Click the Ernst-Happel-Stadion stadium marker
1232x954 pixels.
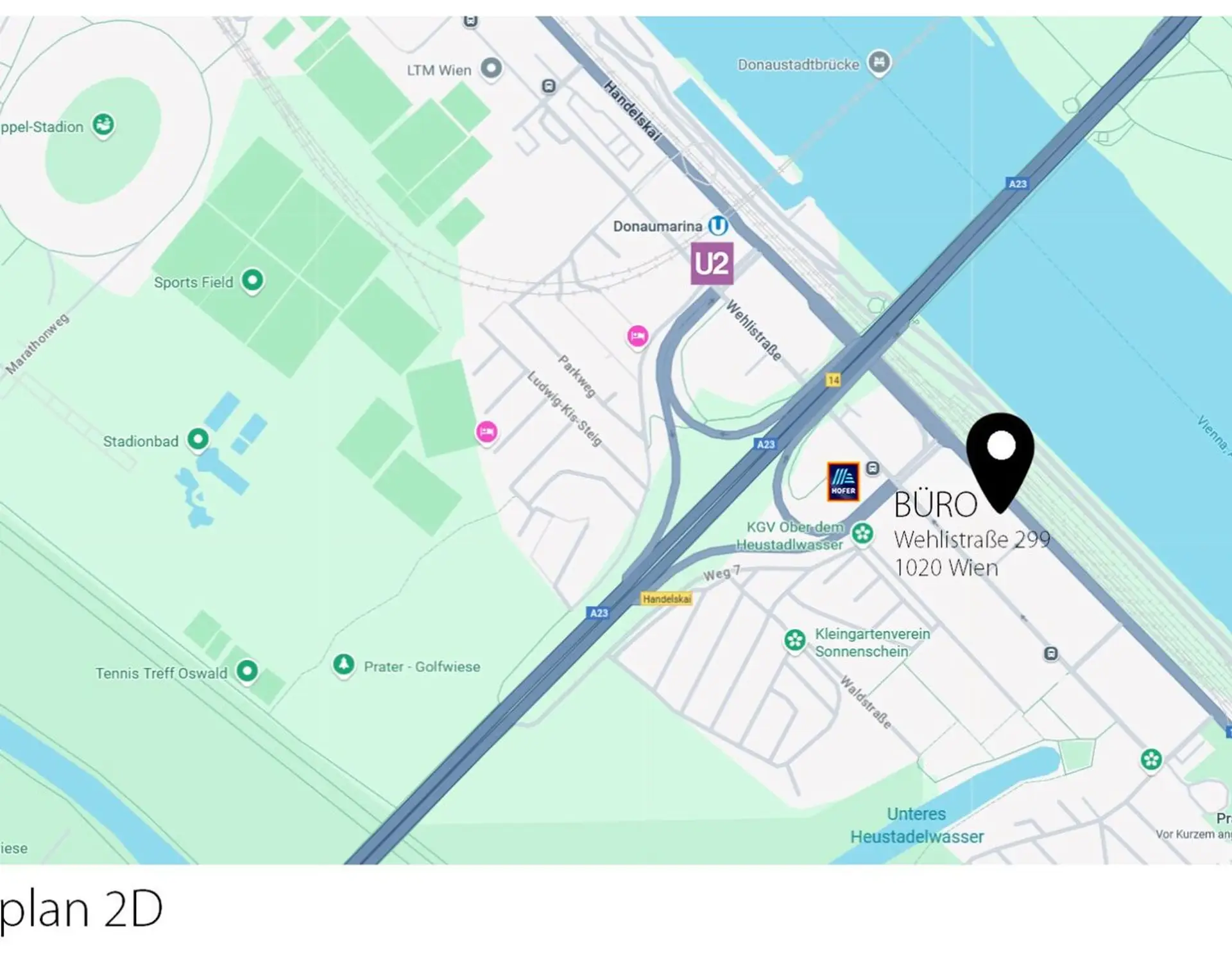[x=103, y=125]
